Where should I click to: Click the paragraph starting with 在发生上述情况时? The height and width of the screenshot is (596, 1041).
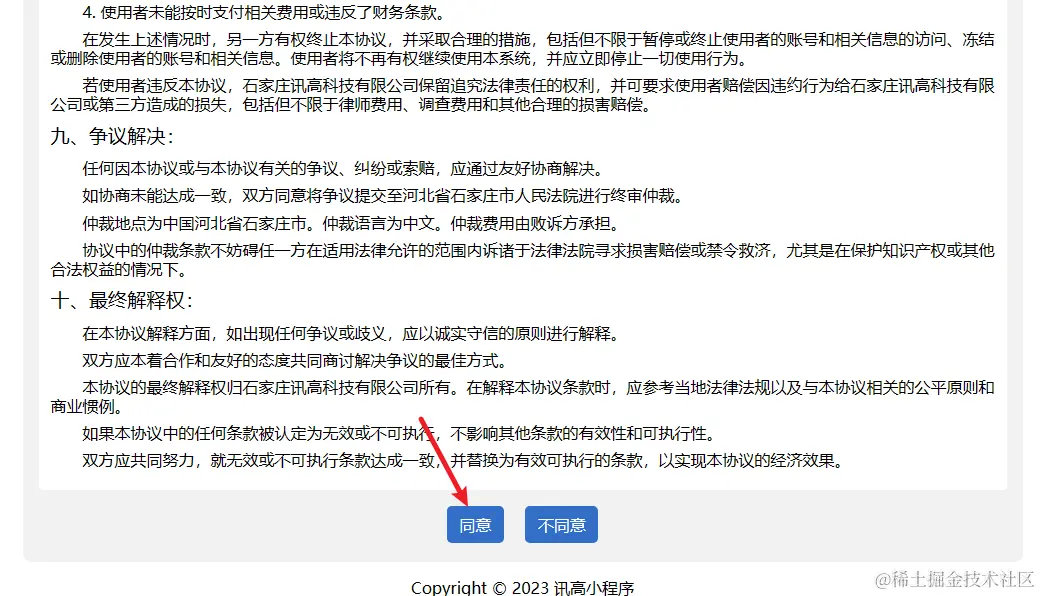[x=522, y=49]
